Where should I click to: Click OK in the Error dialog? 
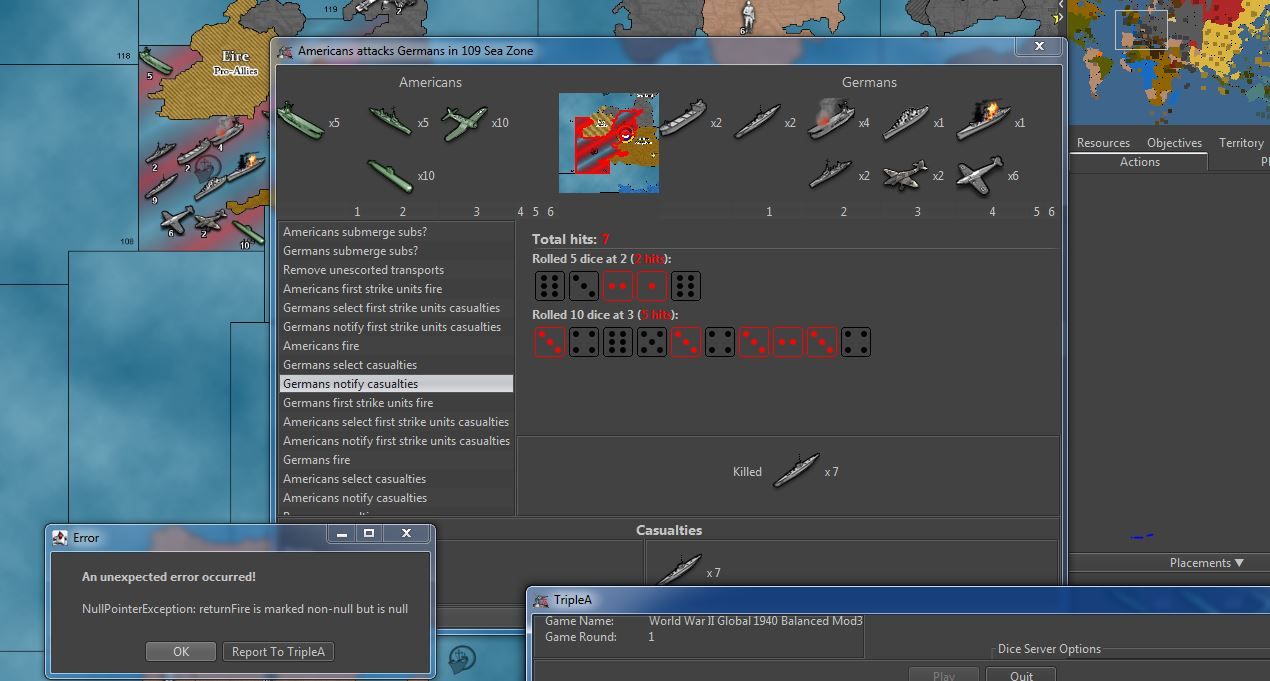180,651
